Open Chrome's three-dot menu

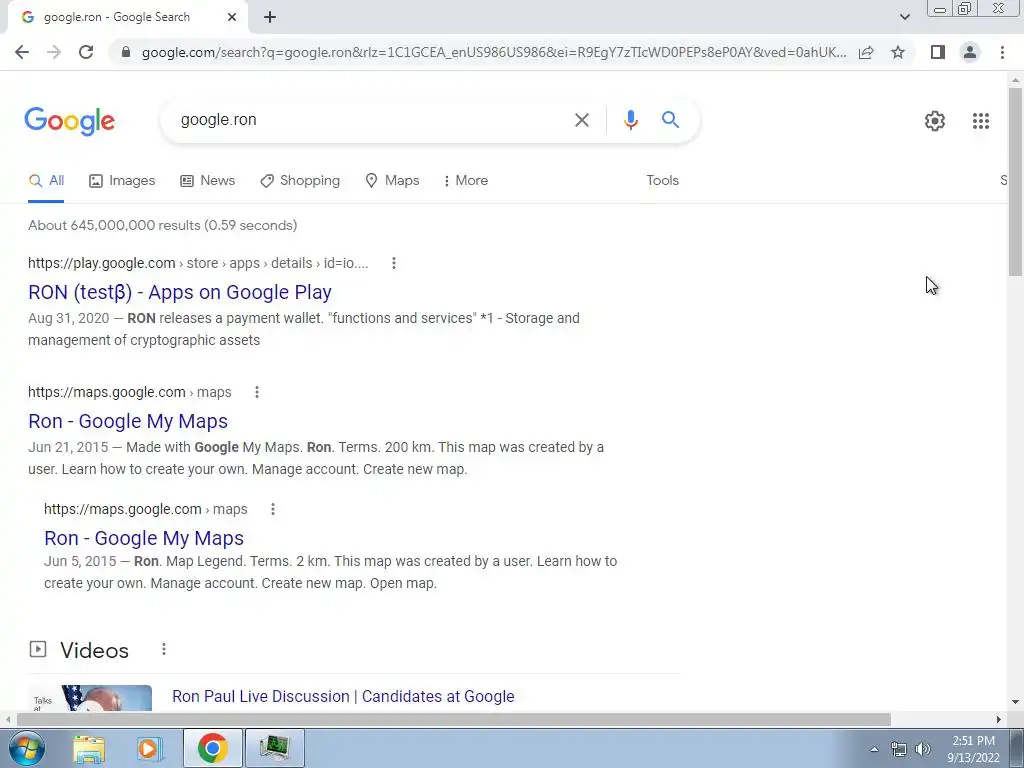point(1002,52)
